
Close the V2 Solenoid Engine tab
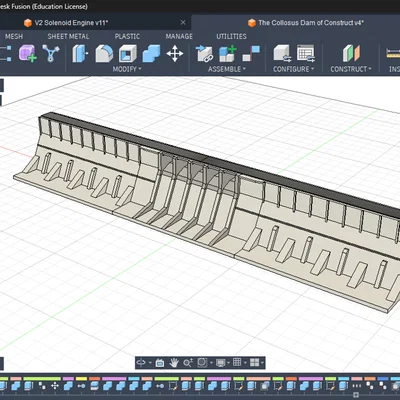(x=183, y=22)
